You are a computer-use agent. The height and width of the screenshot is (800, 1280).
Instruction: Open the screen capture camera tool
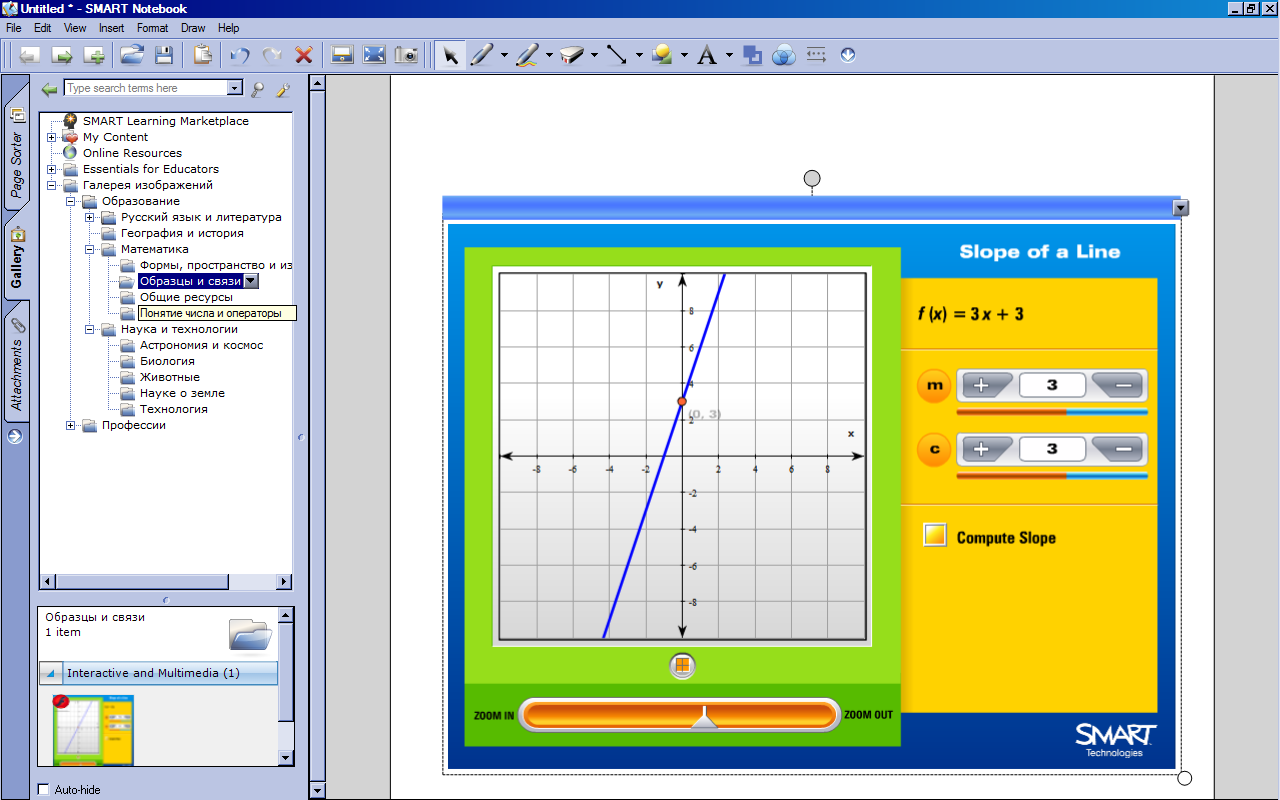(406, 55)
